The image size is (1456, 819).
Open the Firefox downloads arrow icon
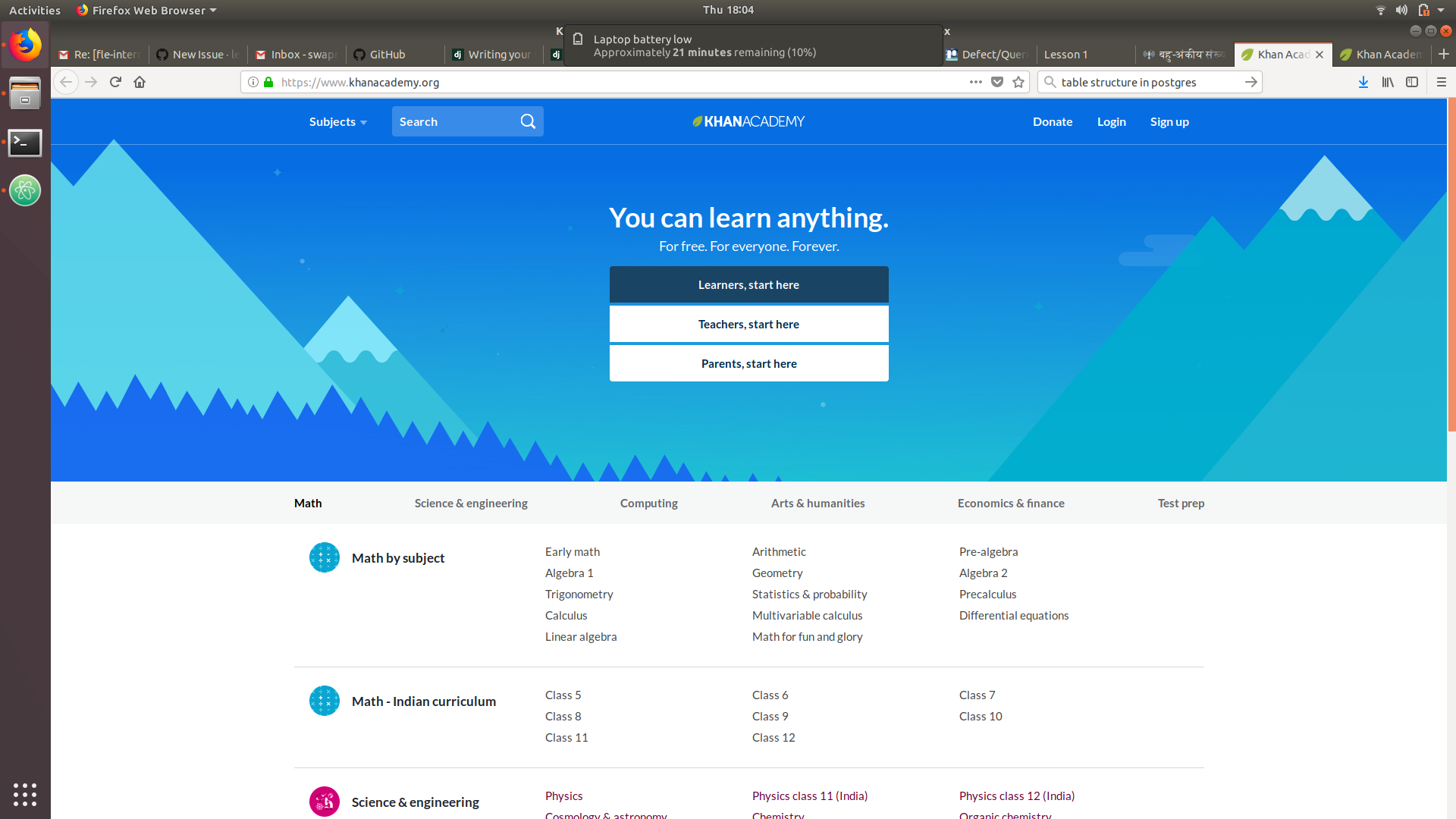tap(1363, 82)
